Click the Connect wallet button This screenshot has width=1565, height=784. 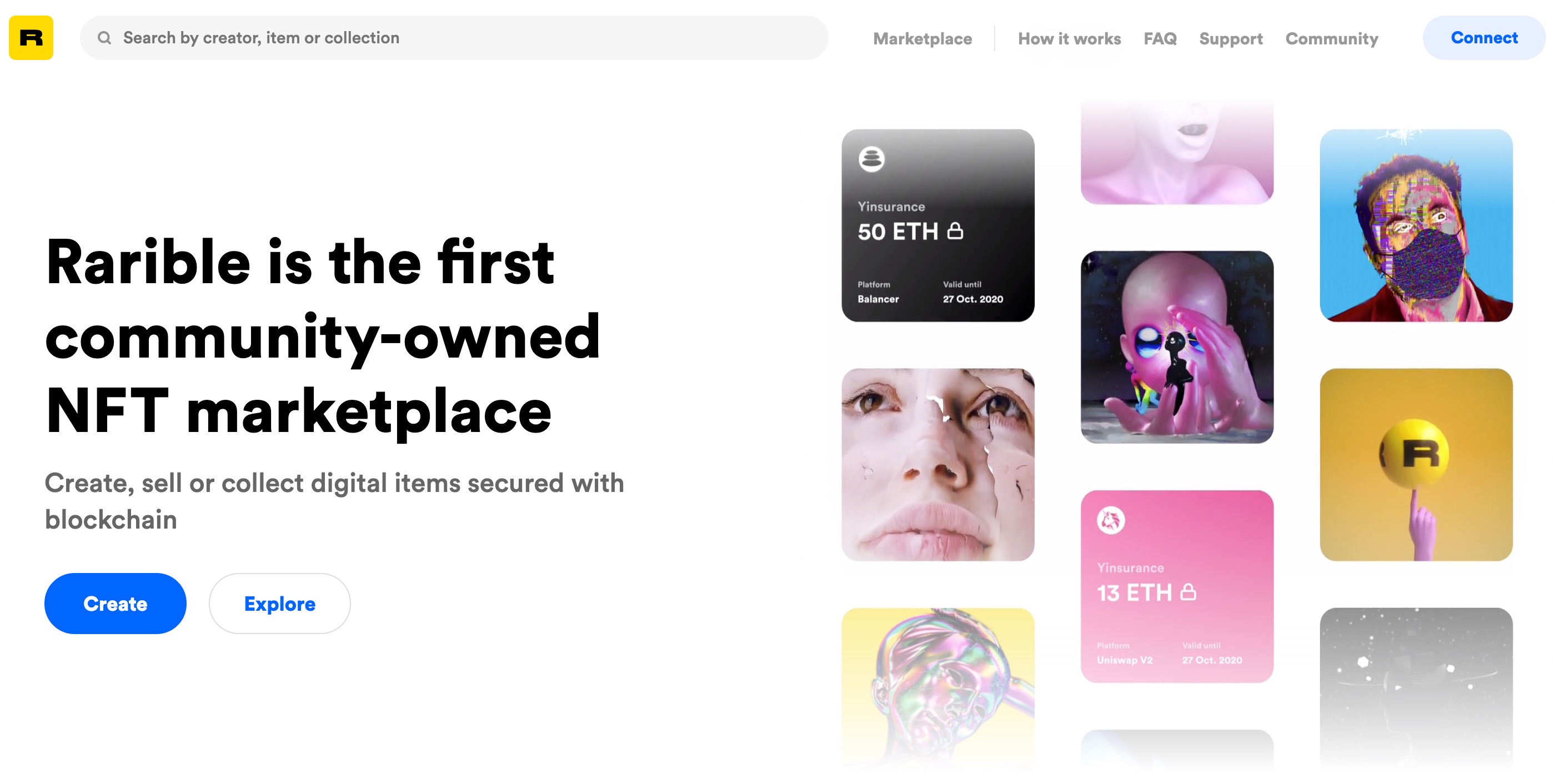click(x=1483, y=38)
